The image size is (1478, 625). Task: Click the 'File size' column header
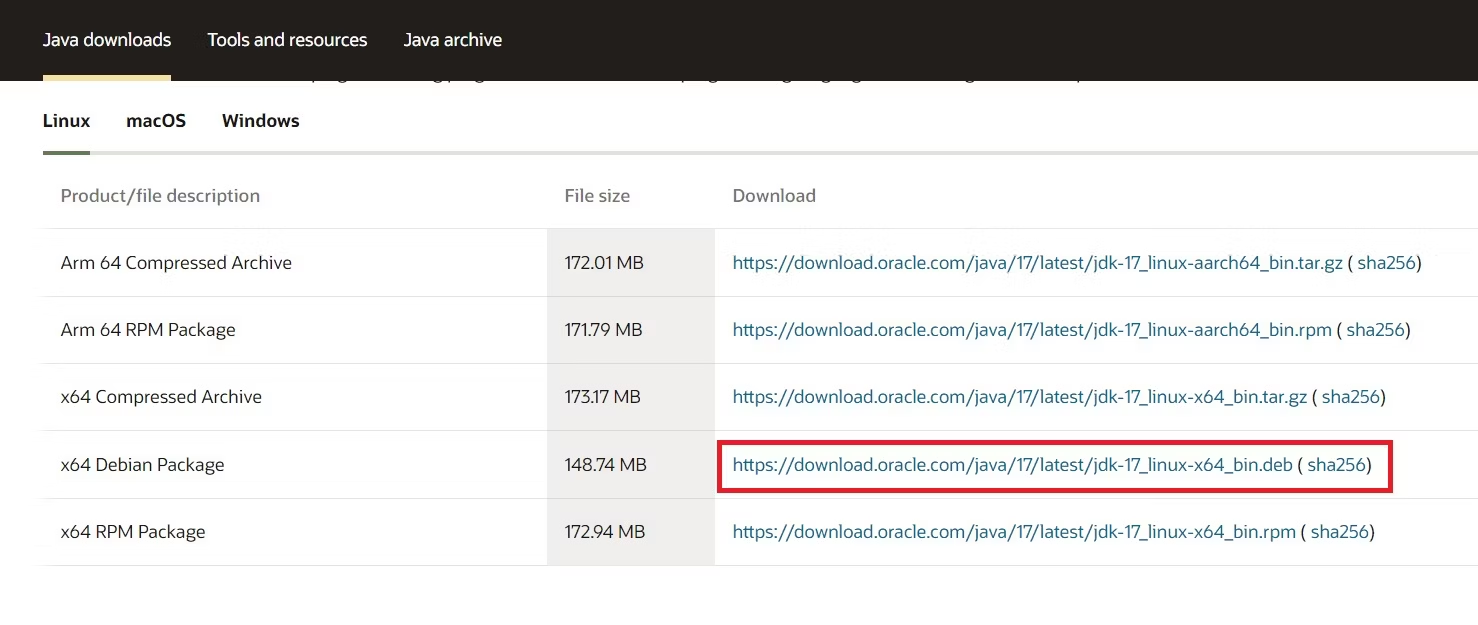pos(597,196)
